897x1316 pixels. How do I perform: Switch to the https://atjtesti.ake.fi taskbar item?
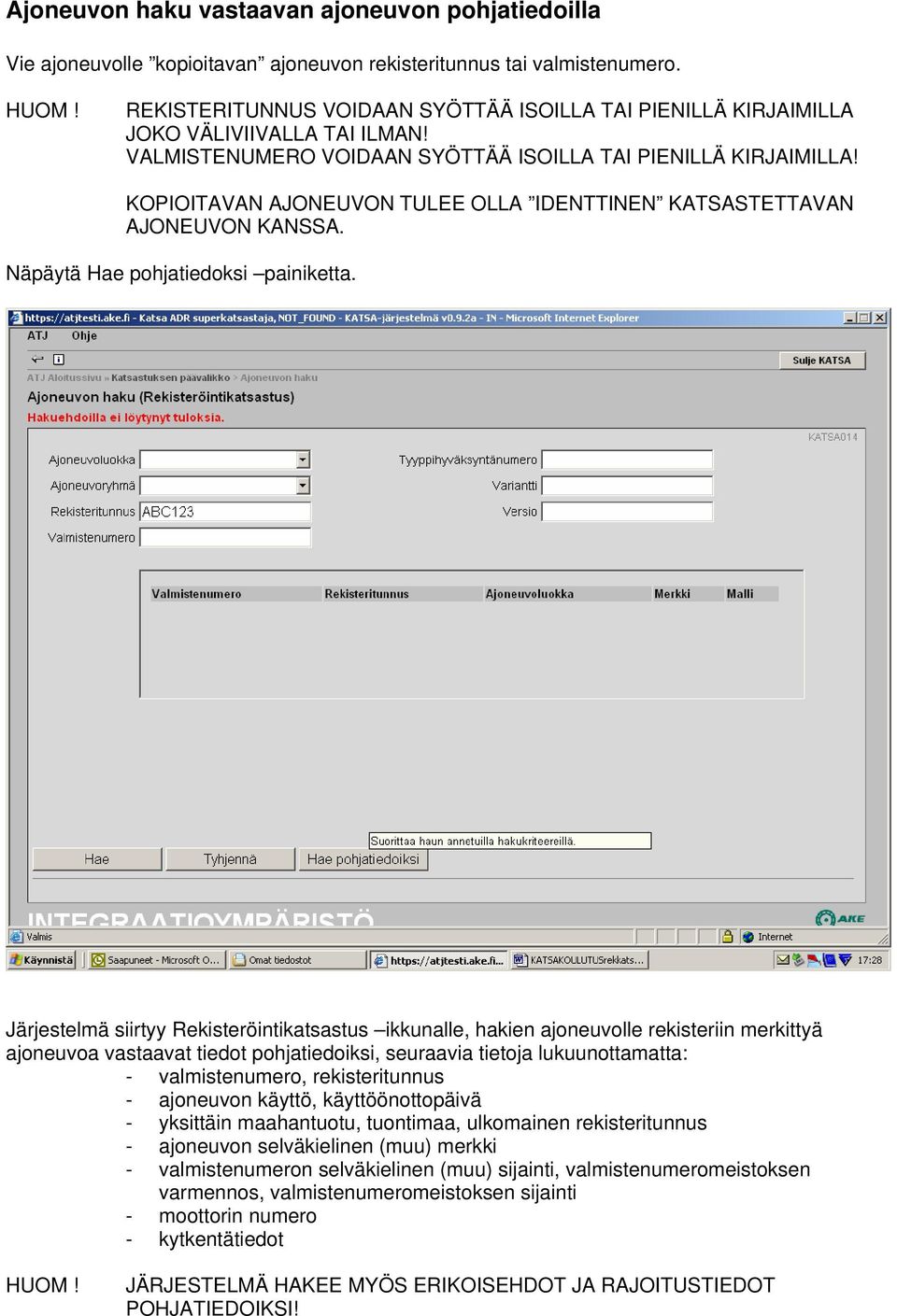pos(439,959)
